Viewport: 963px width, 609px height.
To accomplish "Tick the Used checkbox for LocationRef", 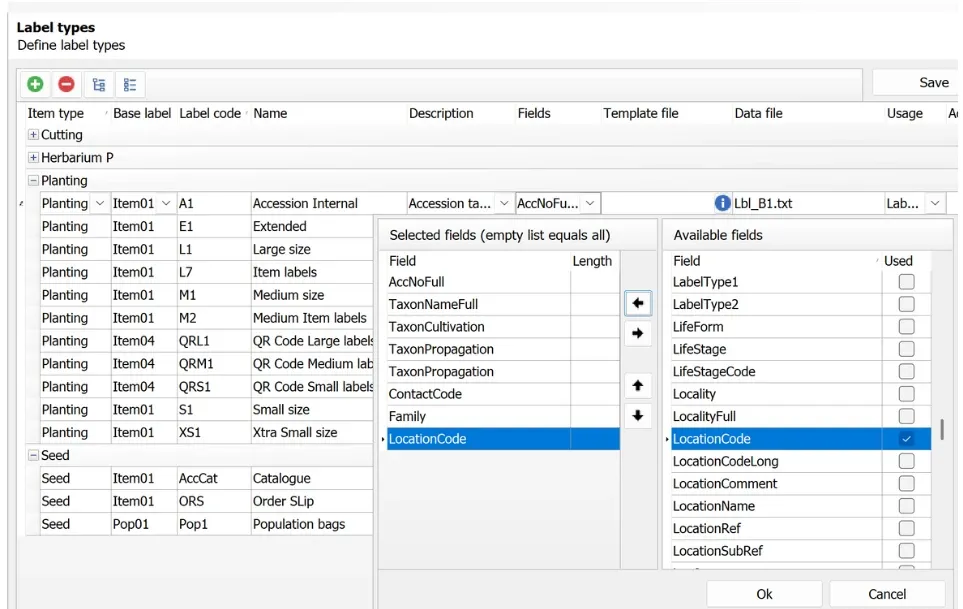I will click(x=906, y=528).
